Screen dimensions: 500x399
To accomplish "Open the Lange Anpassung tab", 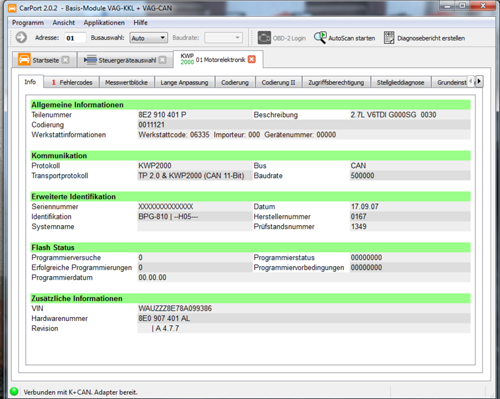I will click(x=184, y=82).
